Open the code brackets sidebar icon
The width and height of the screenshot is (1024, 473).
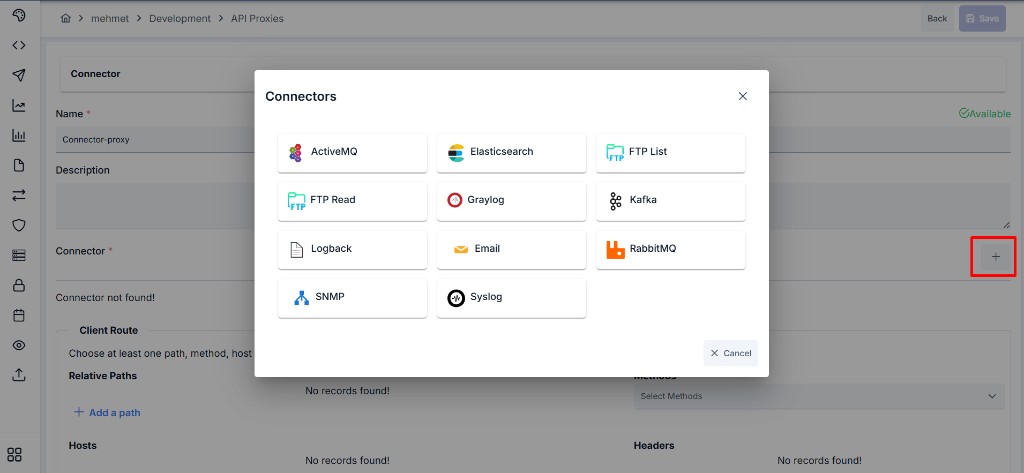point(19,45)
